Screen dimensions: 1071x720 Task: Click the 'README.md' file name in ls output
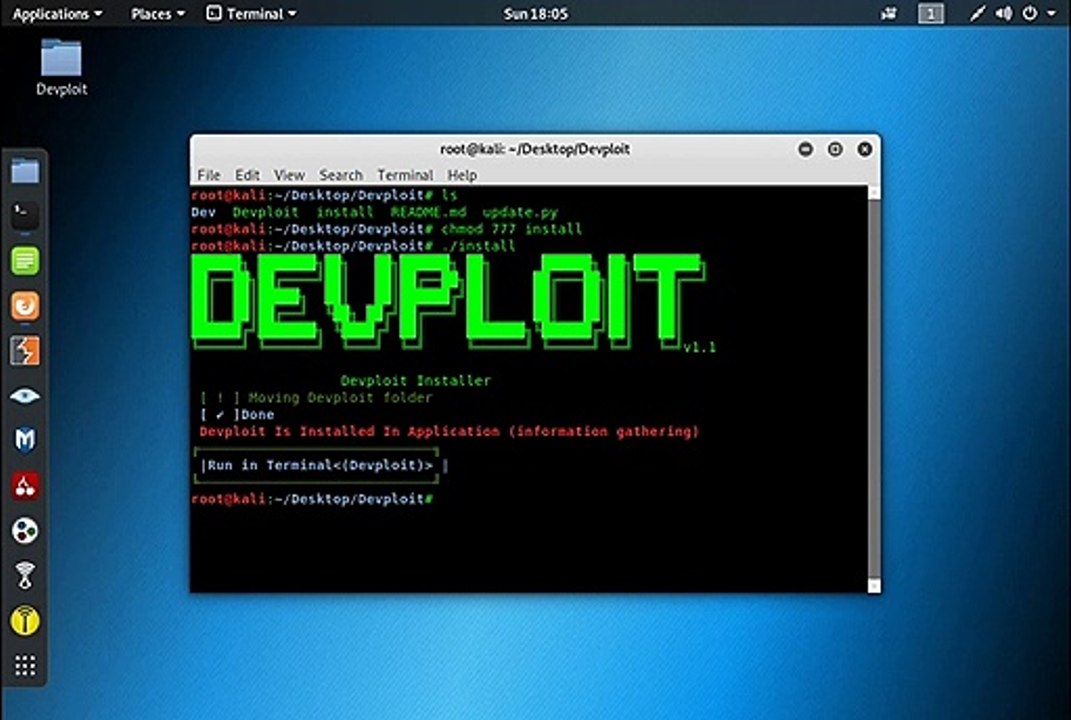click(428, 212)
